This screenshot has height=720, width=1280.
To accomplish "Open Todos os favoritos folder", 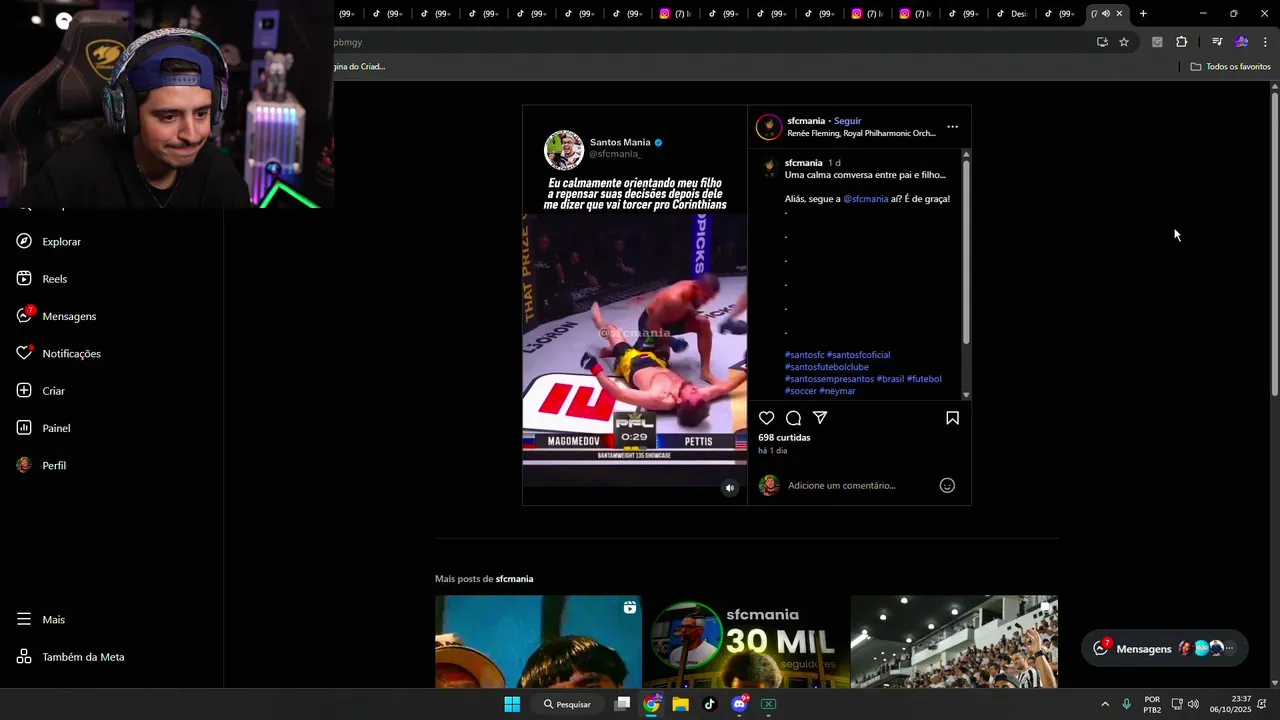I will click(x=1230, y=66).
